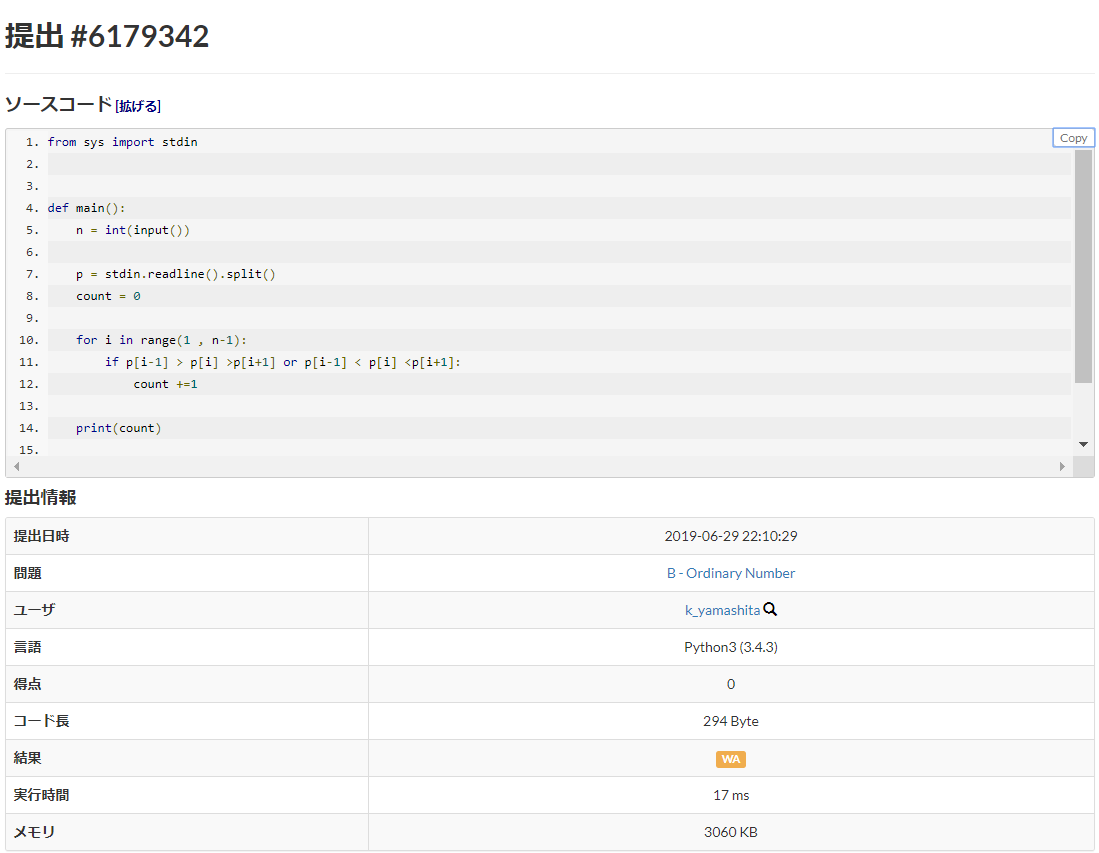Click the Copy button for source code
This screenshot has height=853, width=1099.
pyautogui.click(x=1073, y=138)
